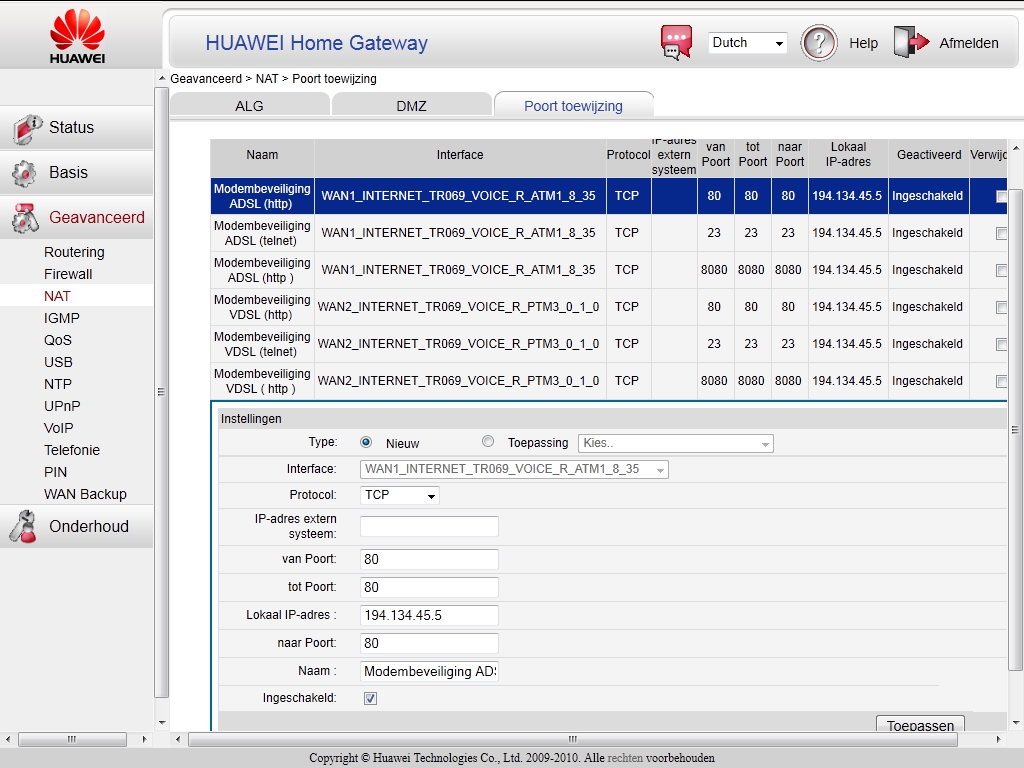This screenshot has width=1024, height=768.
Task: Toggle the Ingeschakeld checkbox
Action: coord(370,698)
